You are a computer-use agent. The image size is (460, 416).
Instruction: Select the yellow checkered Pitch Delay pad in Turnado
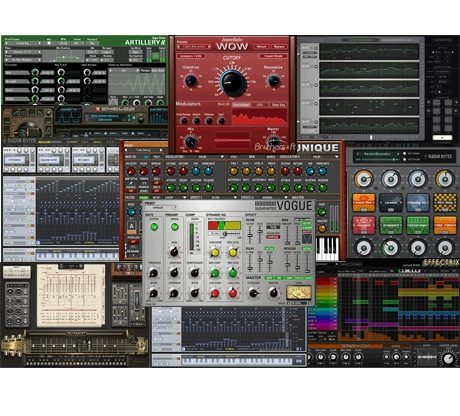[x=445, y=203]
